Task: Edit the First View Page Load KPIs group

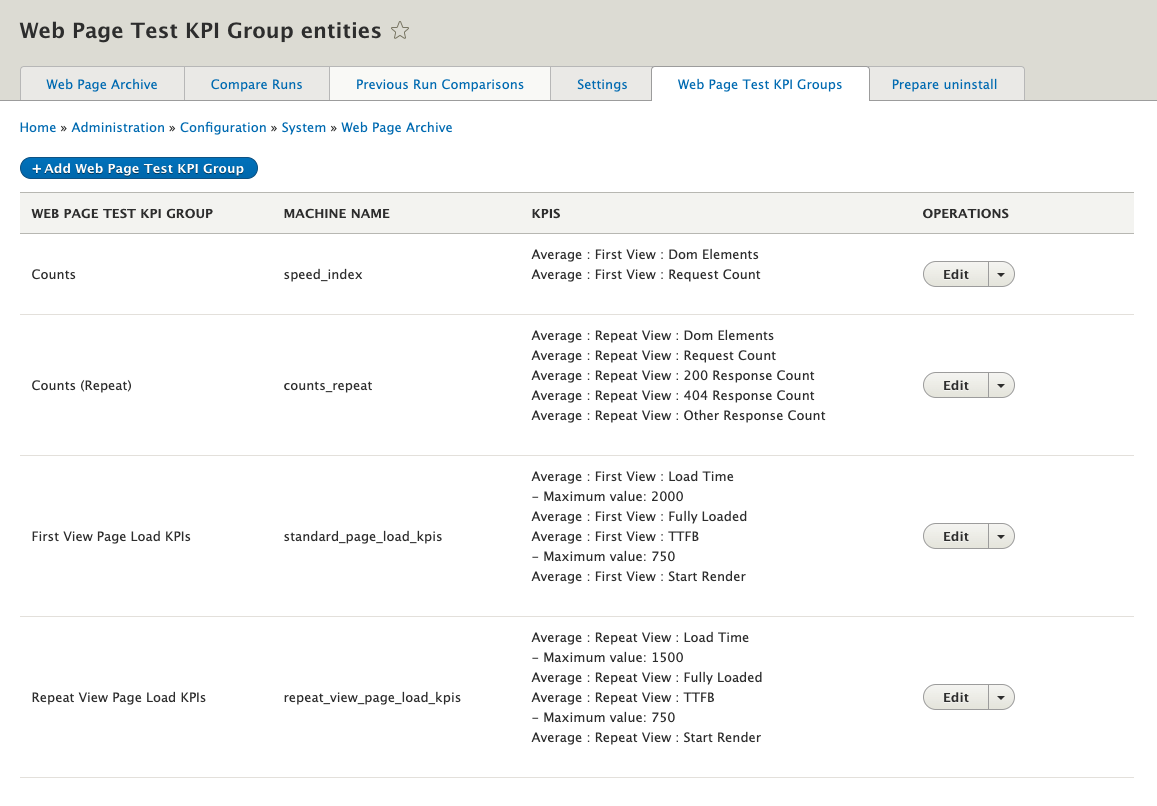Action: (x=955, y=536)
